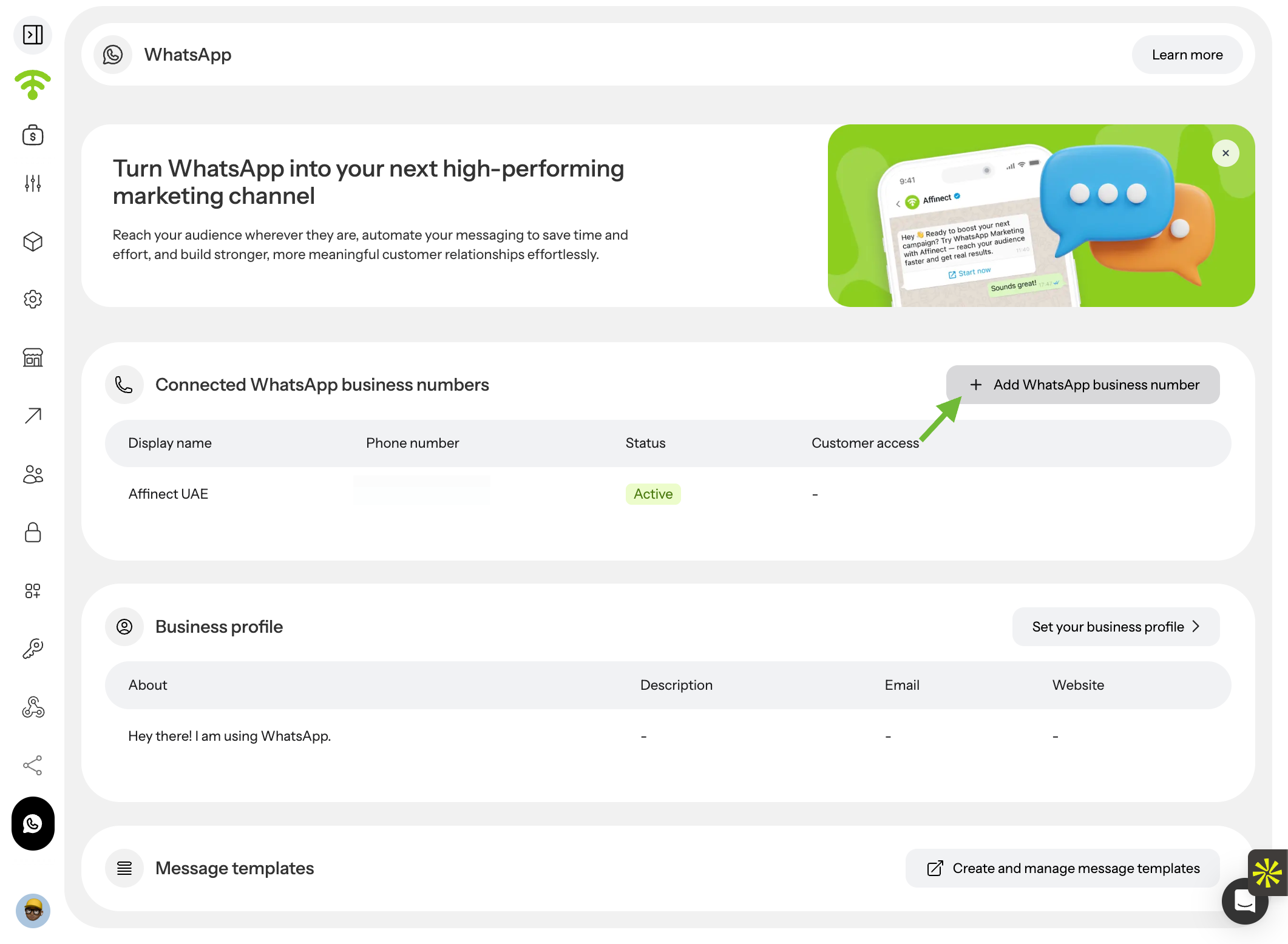Click the Message templates list icon

(124, 868)
